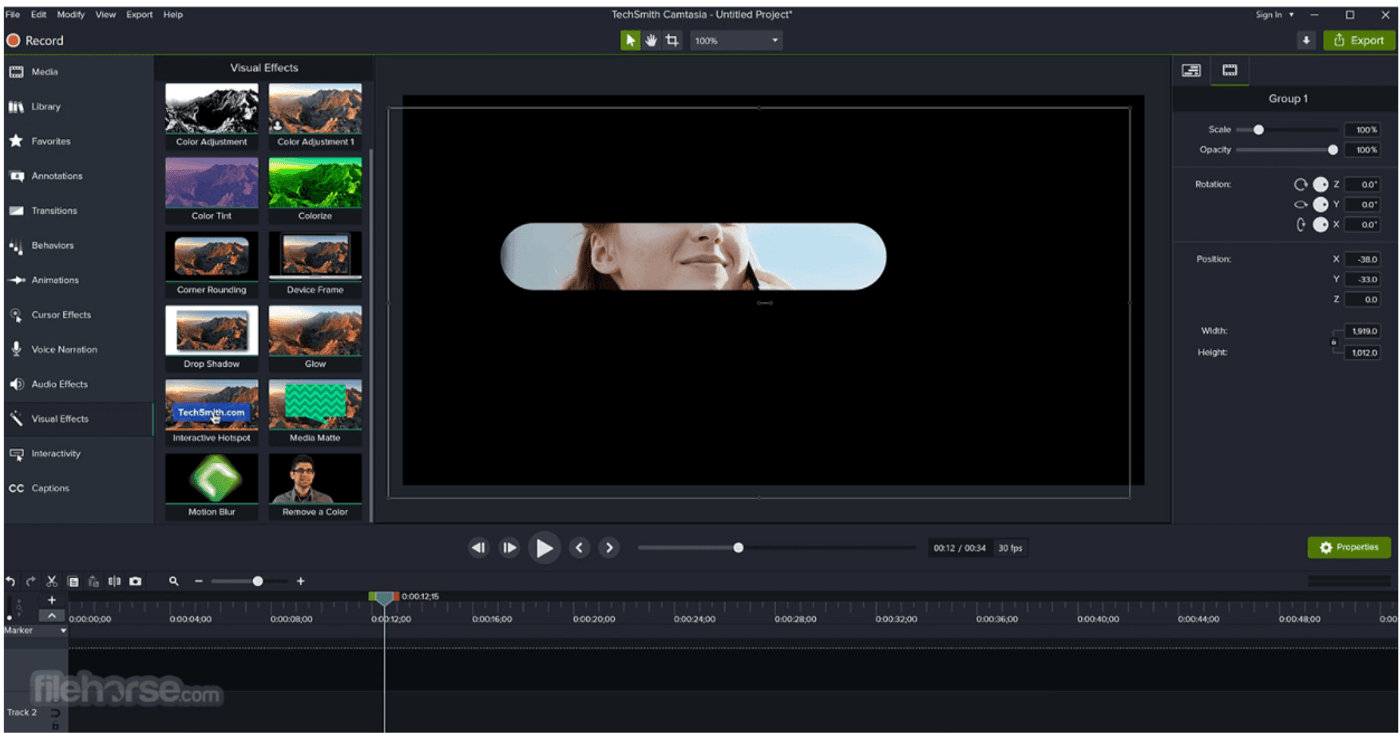Choose the crop tool in canvas toolbar
Viewport: 1400px width, 733px height.
pos(672,41)
